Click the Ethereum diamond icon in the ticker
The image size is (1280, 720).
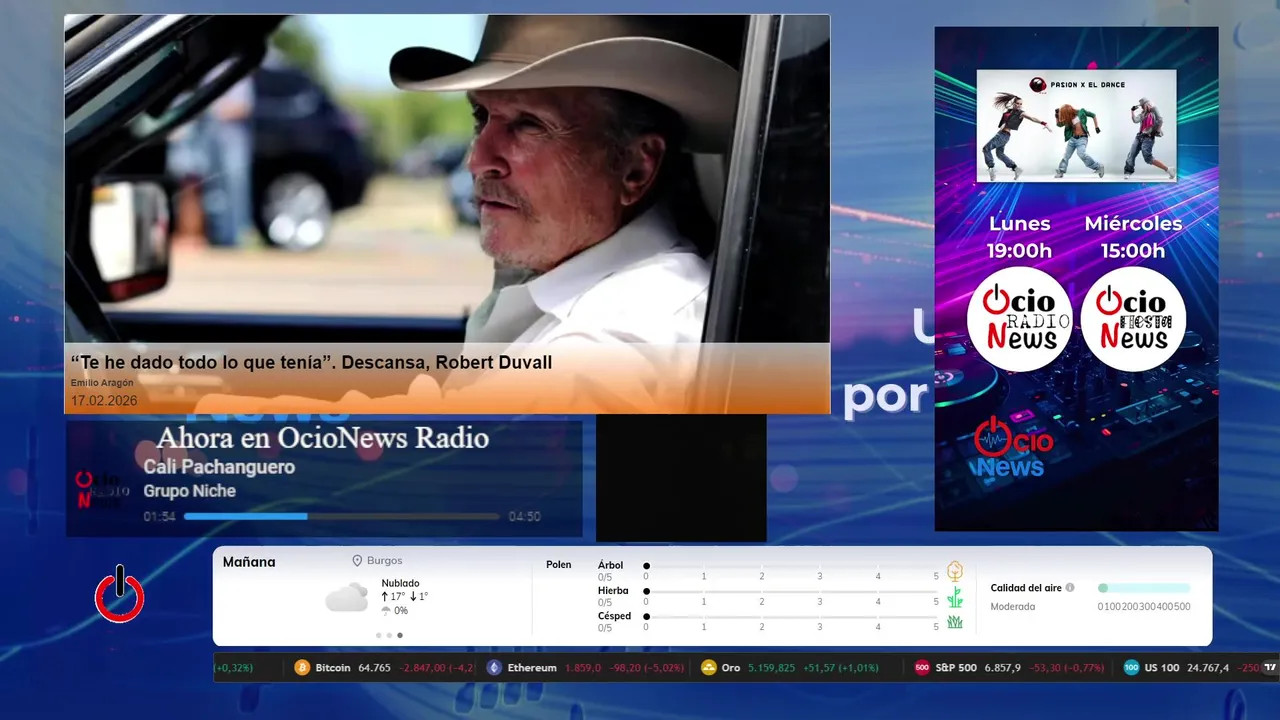tap(494, 668)
